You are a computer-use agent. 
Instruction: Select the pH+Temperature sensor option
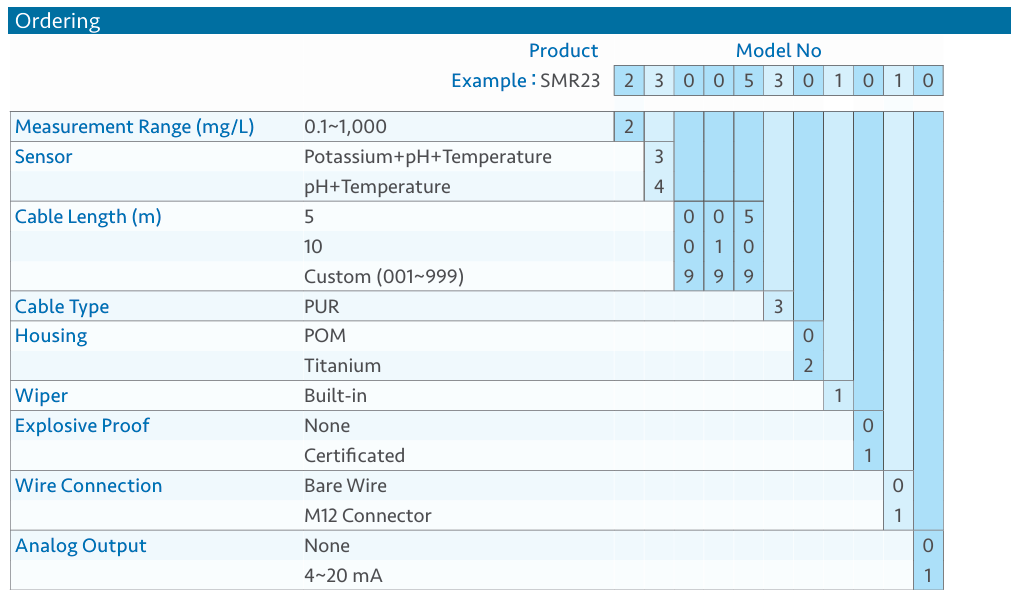[x=377, y=187]
